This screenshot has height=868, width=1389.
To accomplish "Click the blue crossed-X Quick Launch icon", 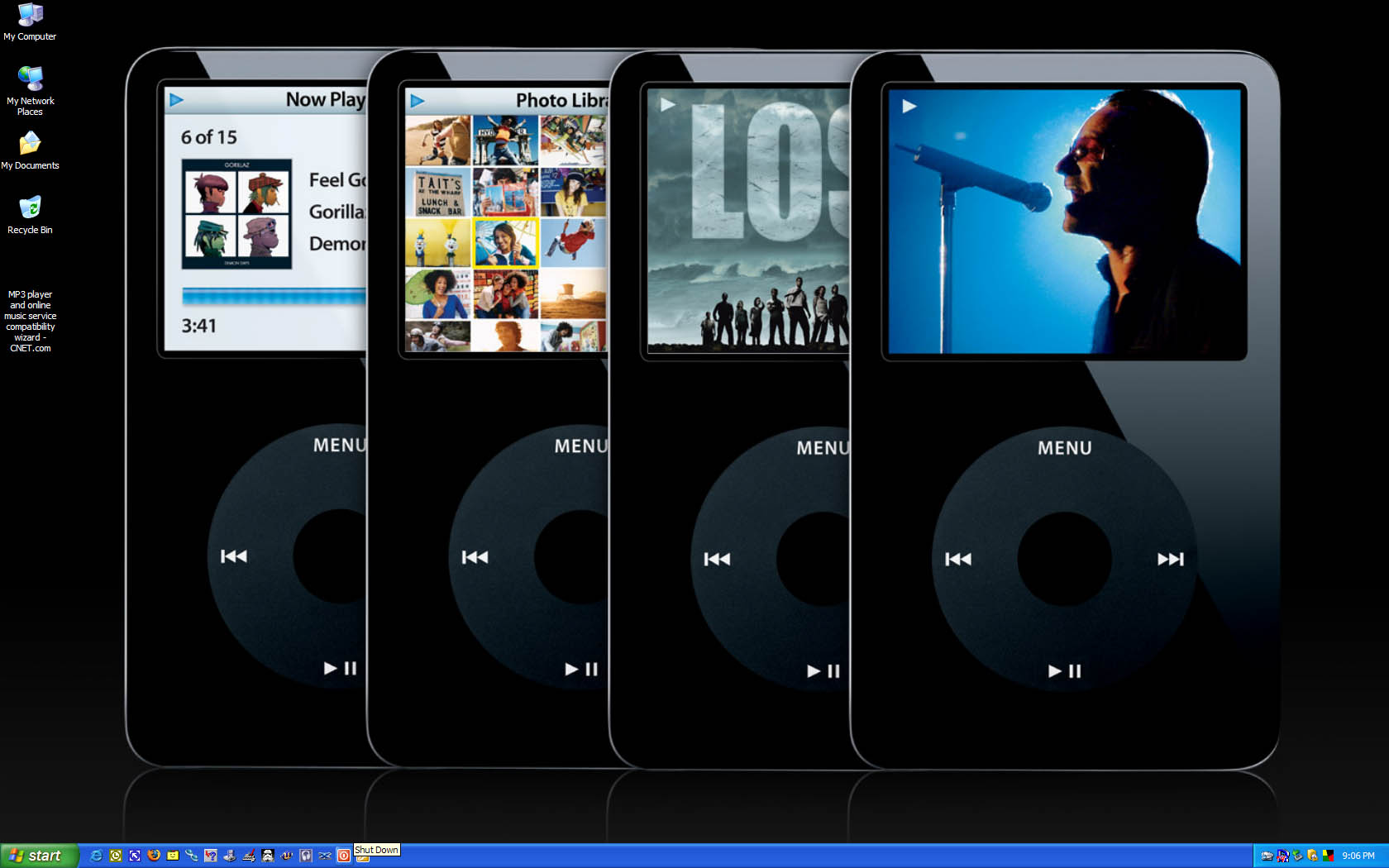I will pyautogui.click(x=325, y=856).
